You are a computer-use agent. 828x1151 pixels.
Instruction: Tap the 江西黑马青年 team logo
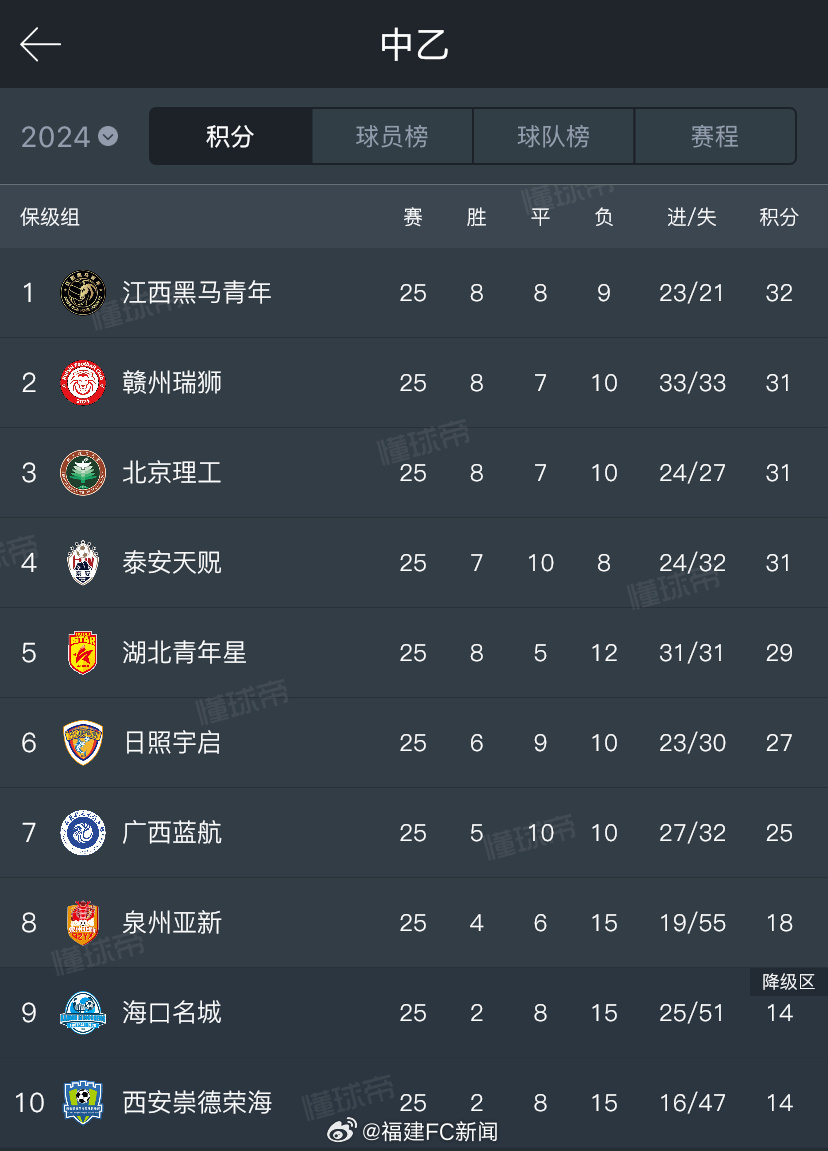pyautogui.click(x=83, y=293)
